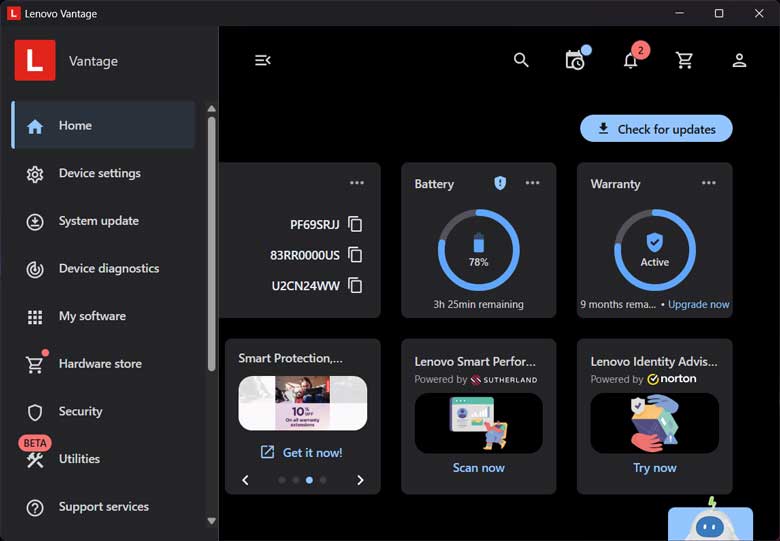Open the Security section

[103, 411]
